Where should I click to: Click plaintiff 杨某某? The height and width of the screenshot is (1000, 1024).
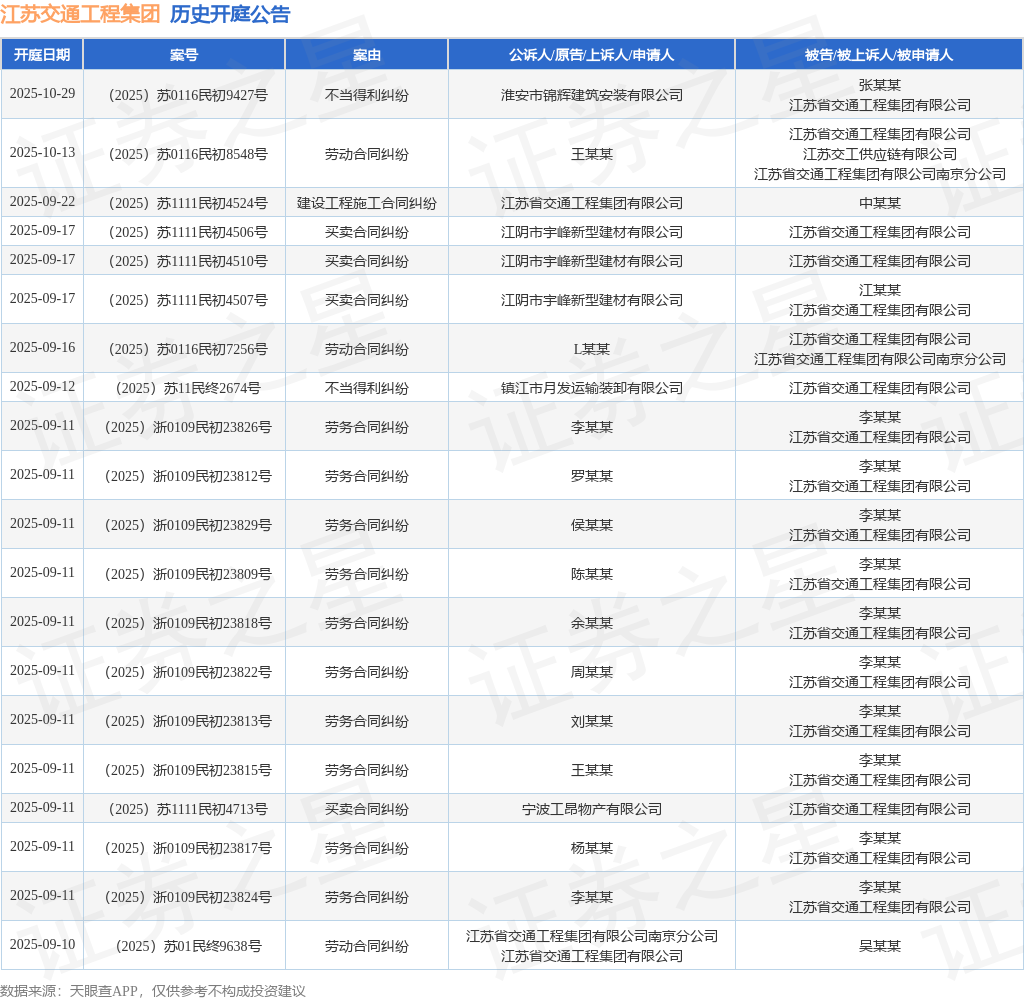click(x=592, y=848)
